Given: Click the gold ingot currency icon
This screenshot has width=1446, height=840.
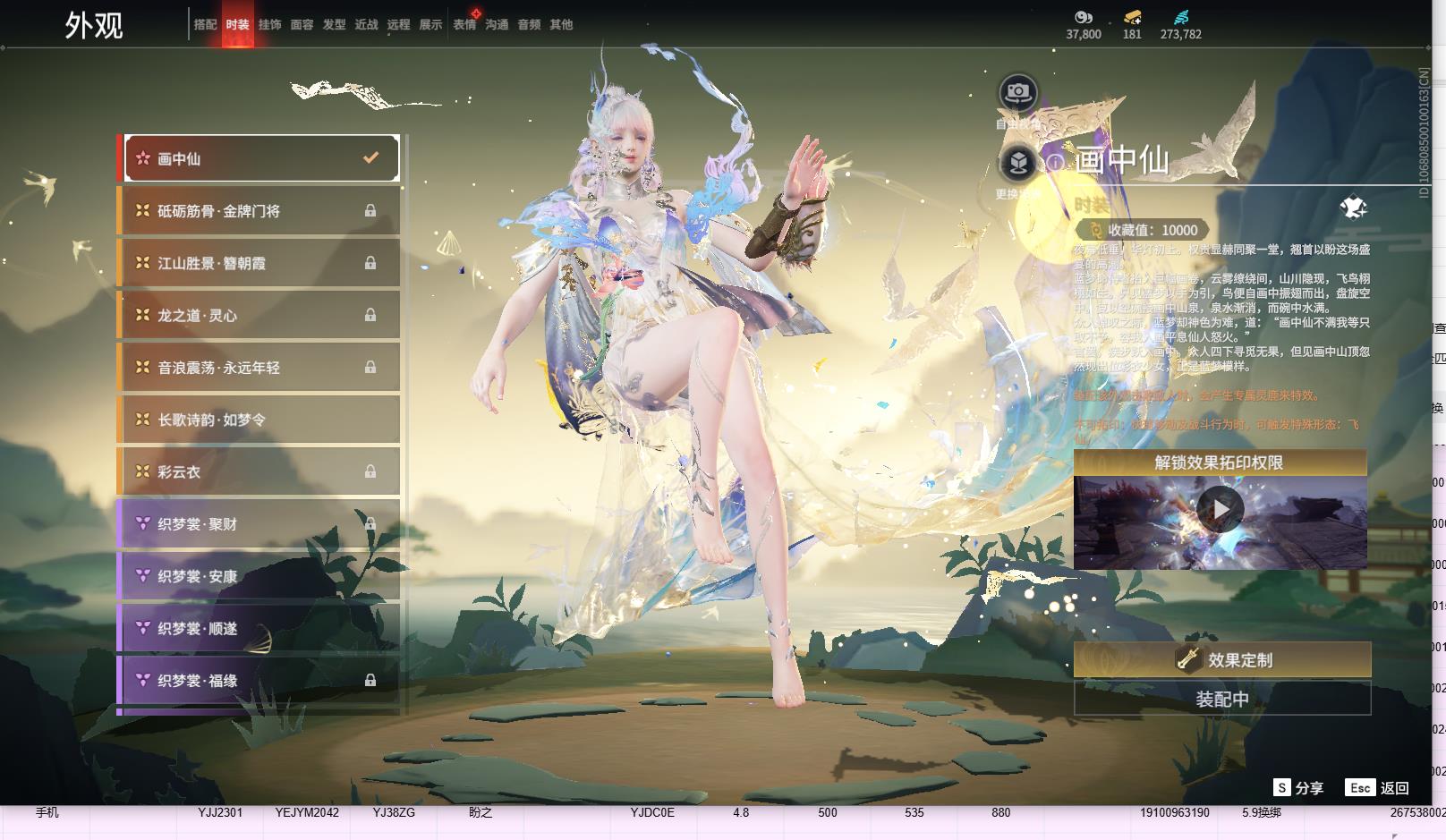Looking at the screenshot, I should pos(1132,17).
